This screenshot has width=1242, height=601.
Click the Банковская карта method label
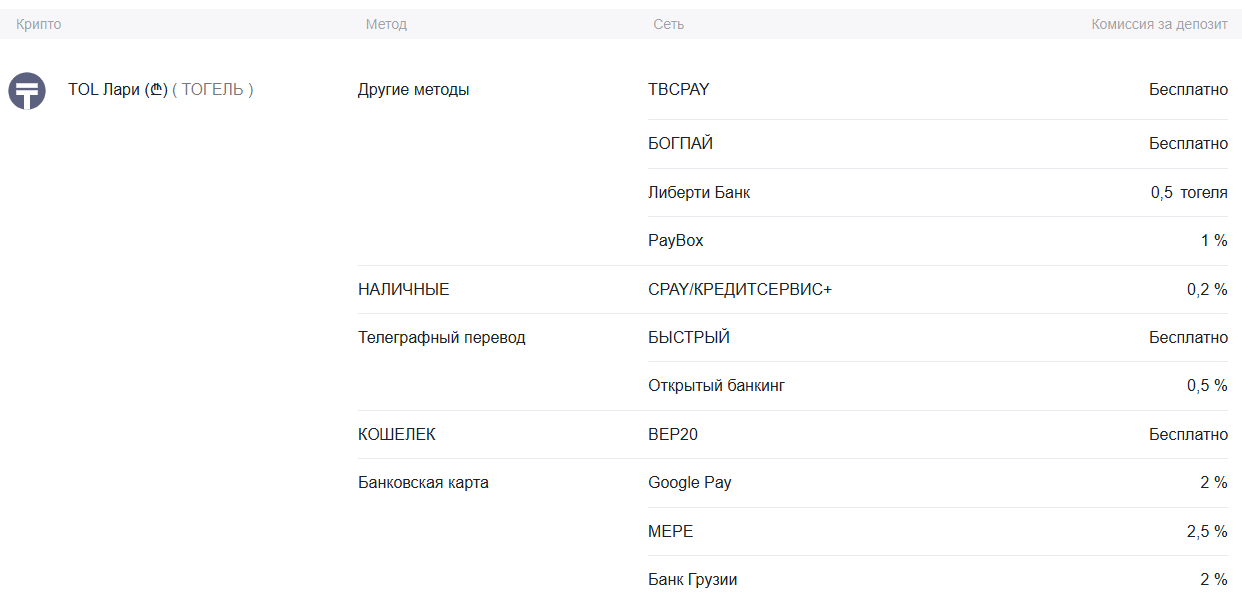coord(416,482)
